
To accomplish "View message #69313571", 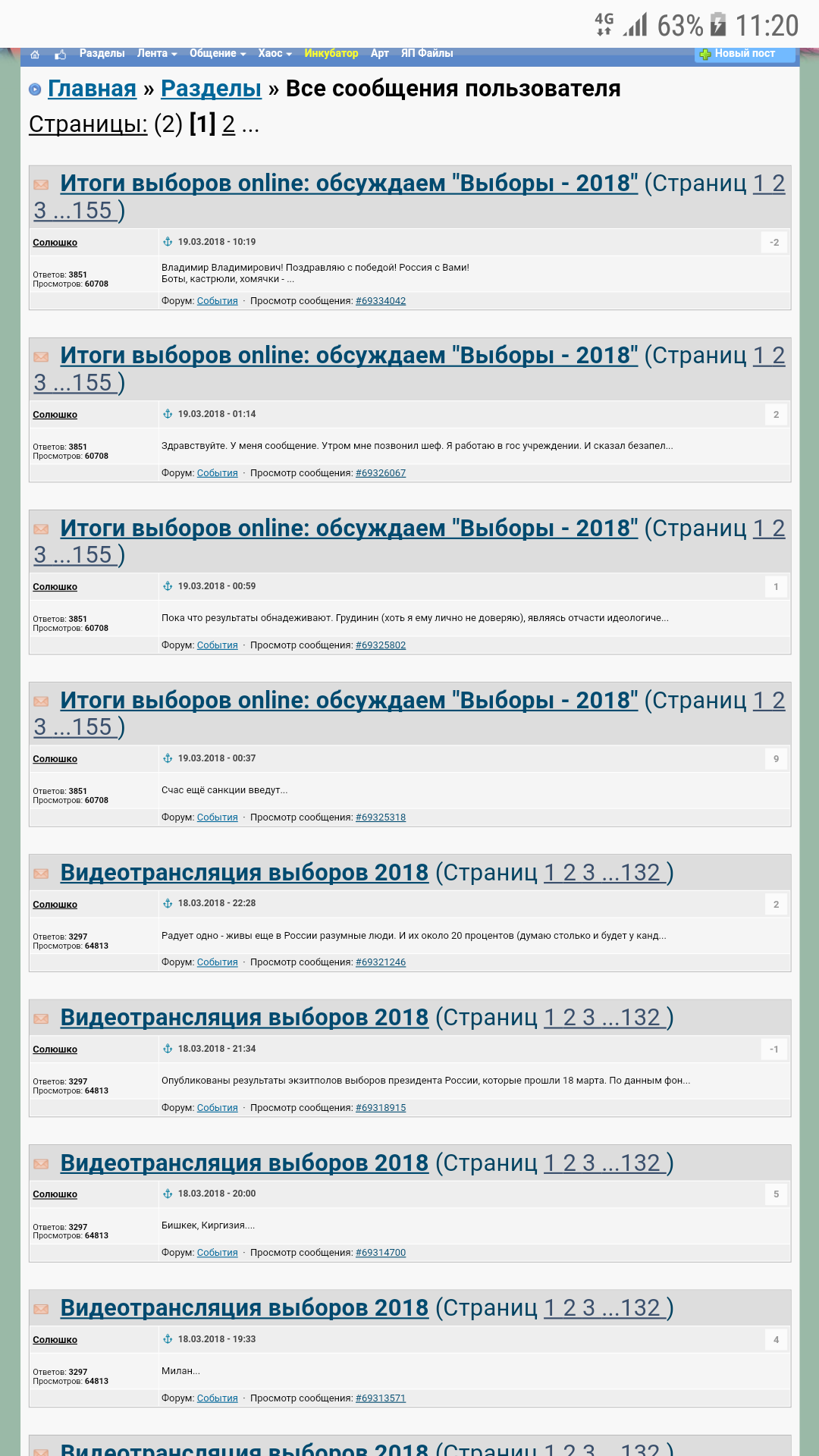I will pos(381,1398).
